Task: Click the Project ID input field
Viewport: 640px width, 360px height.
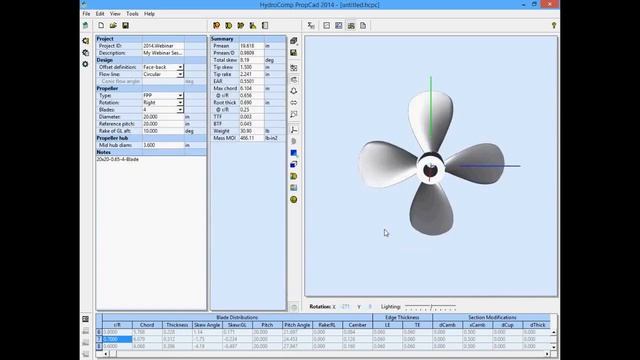Action: pos(163,46)
